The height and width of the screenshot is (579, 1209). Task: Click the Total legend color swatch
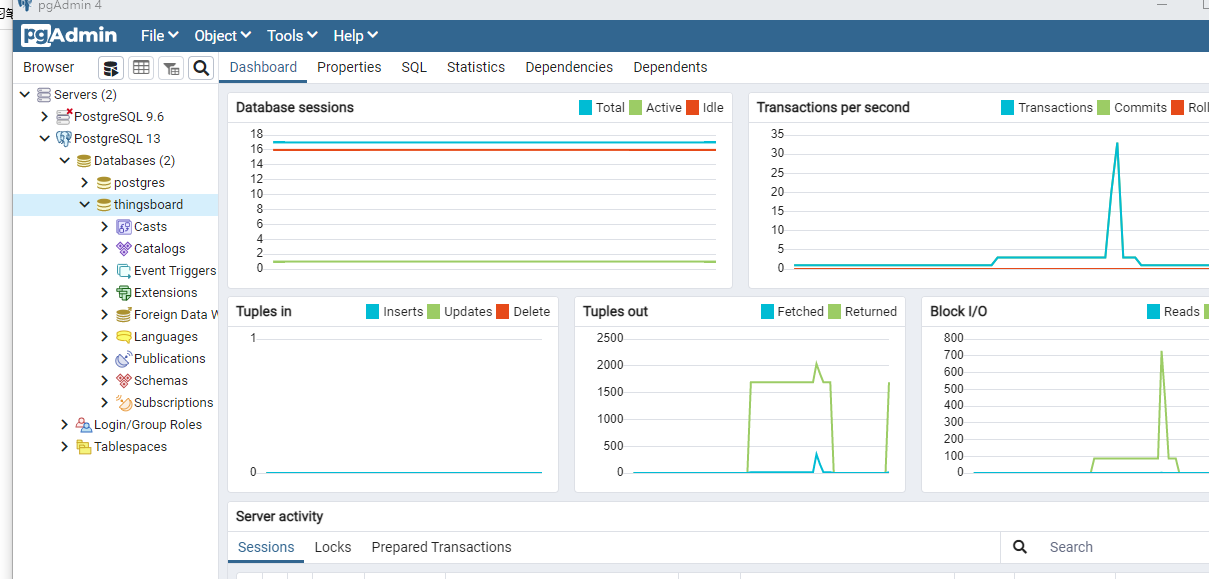pos(586,107)
